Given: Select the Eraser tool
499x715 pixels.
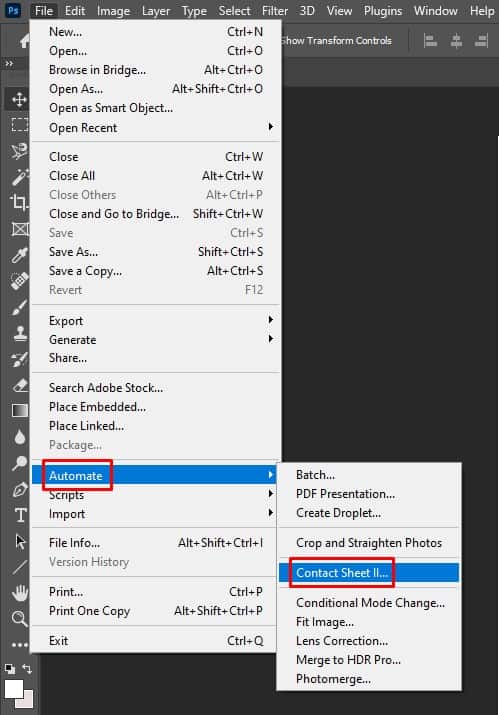Looking at the screenshot, I should (x=19, y=386).
